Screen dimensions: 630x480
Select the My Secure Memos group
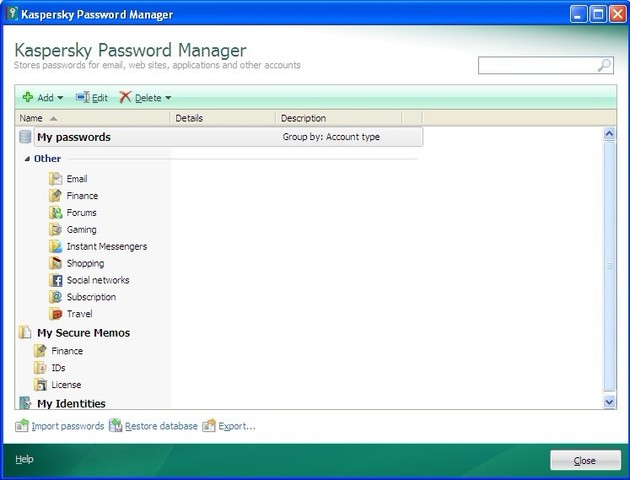click(x=84, y=333)
